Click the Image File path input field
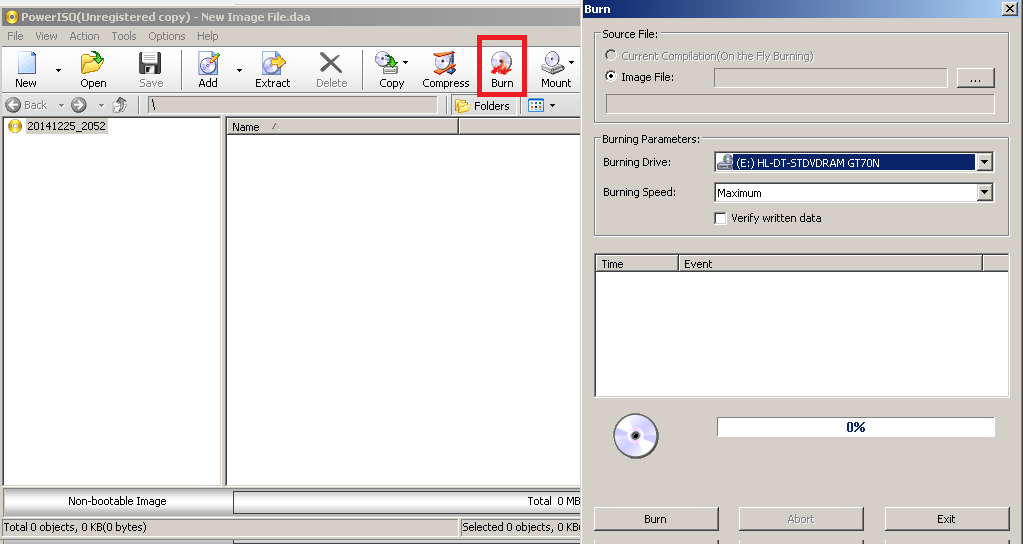 [831, 78]
